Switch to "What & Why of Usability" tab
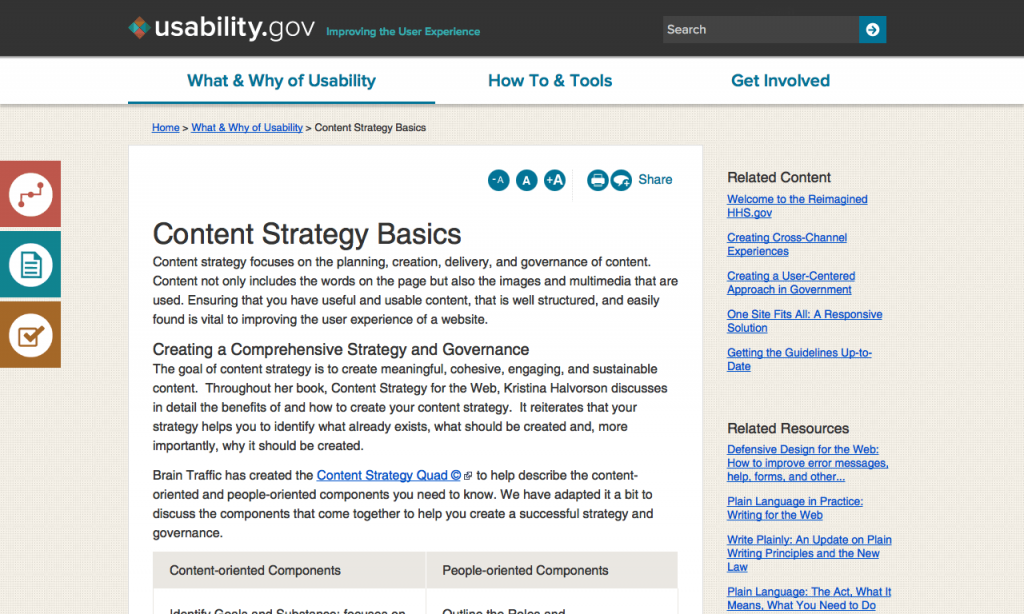 coord(281,80)
